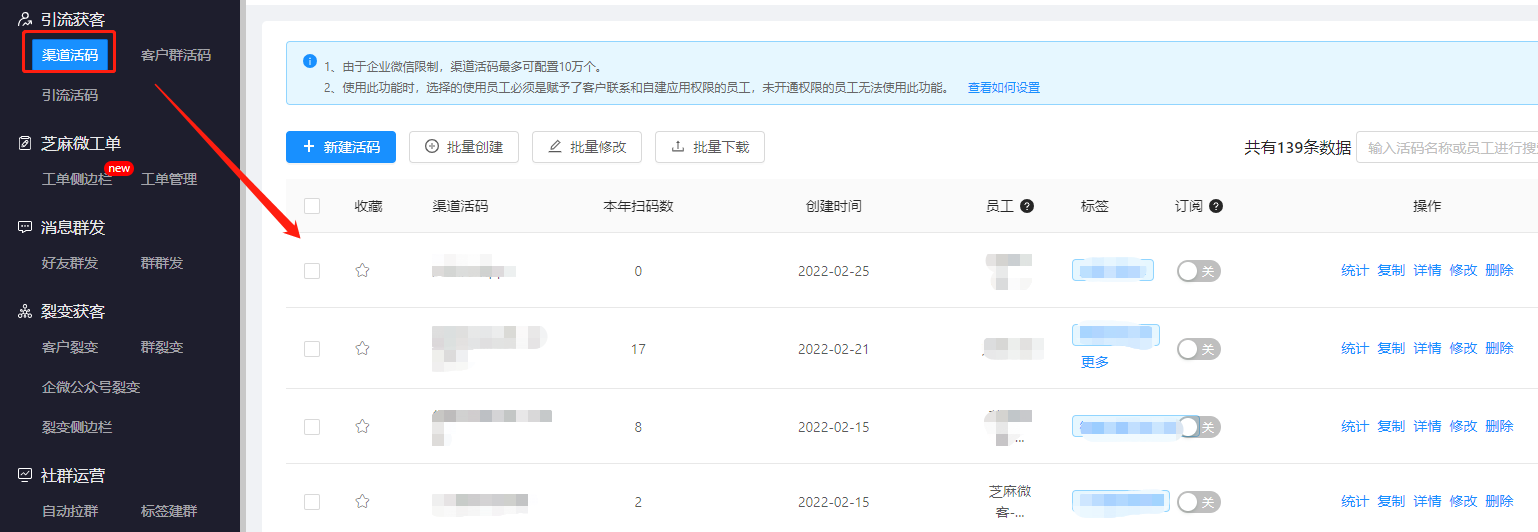Turn on subscription for the 2022-02-21 row
Image resolution: width=1538 pixels, height=532 pixels.
point(1198,349)
